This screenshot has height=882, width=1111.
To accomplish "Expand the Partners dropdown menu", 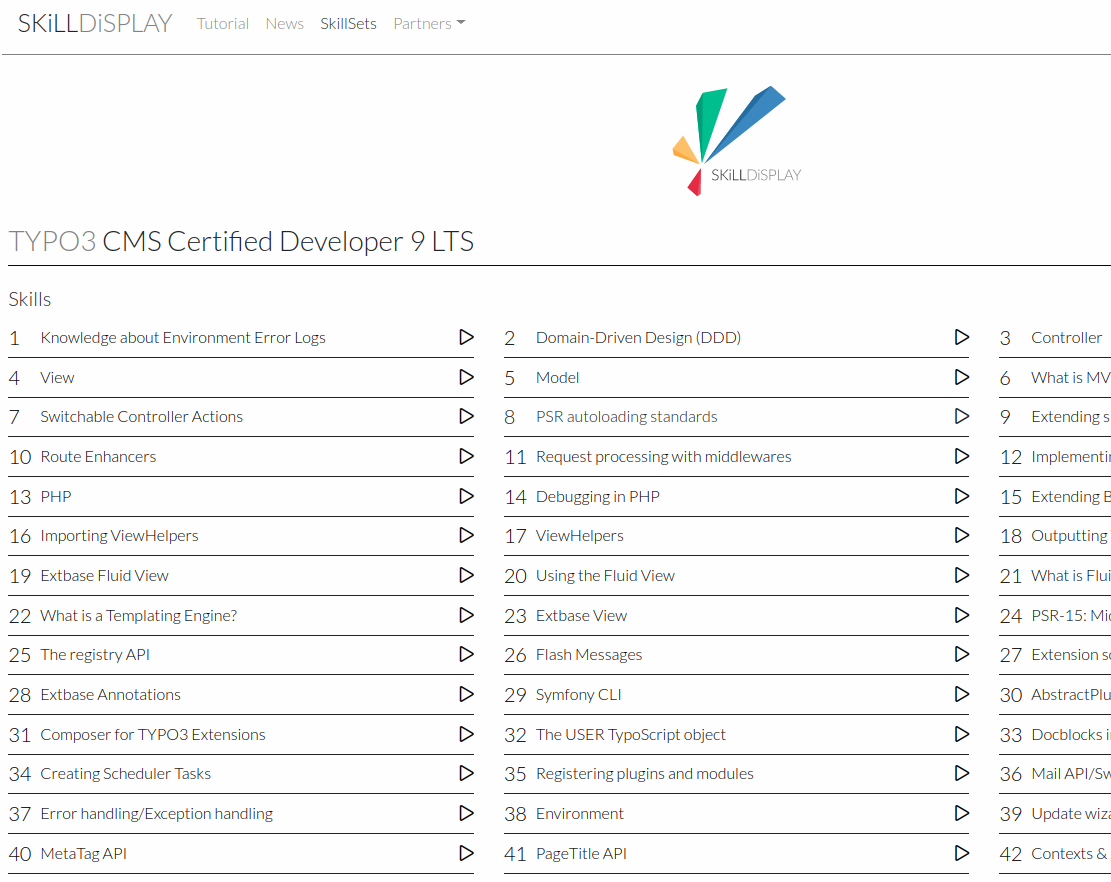I will pos(429,24).
